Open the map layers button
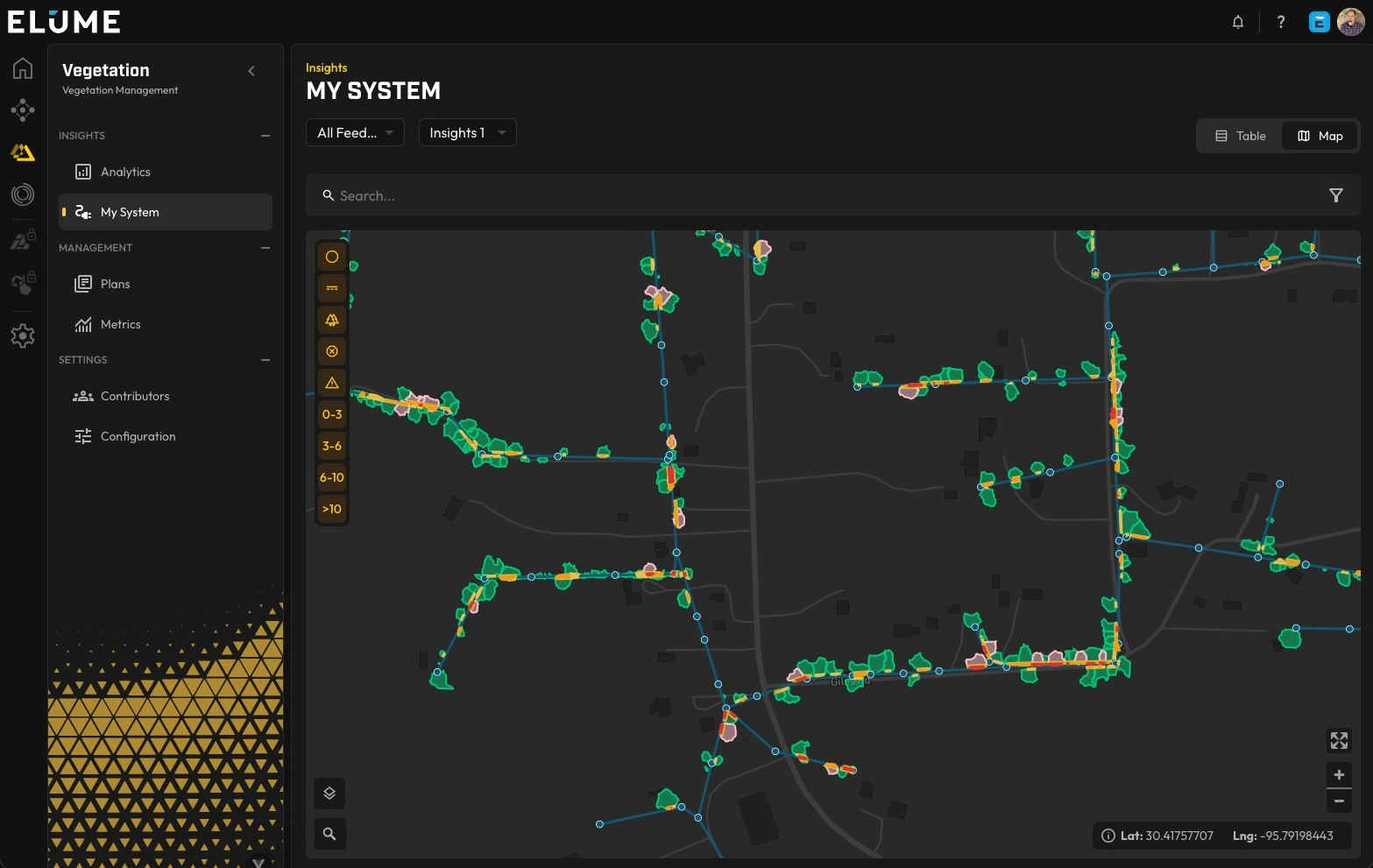This screenshot has width=1373, height=868. (329, 794)
